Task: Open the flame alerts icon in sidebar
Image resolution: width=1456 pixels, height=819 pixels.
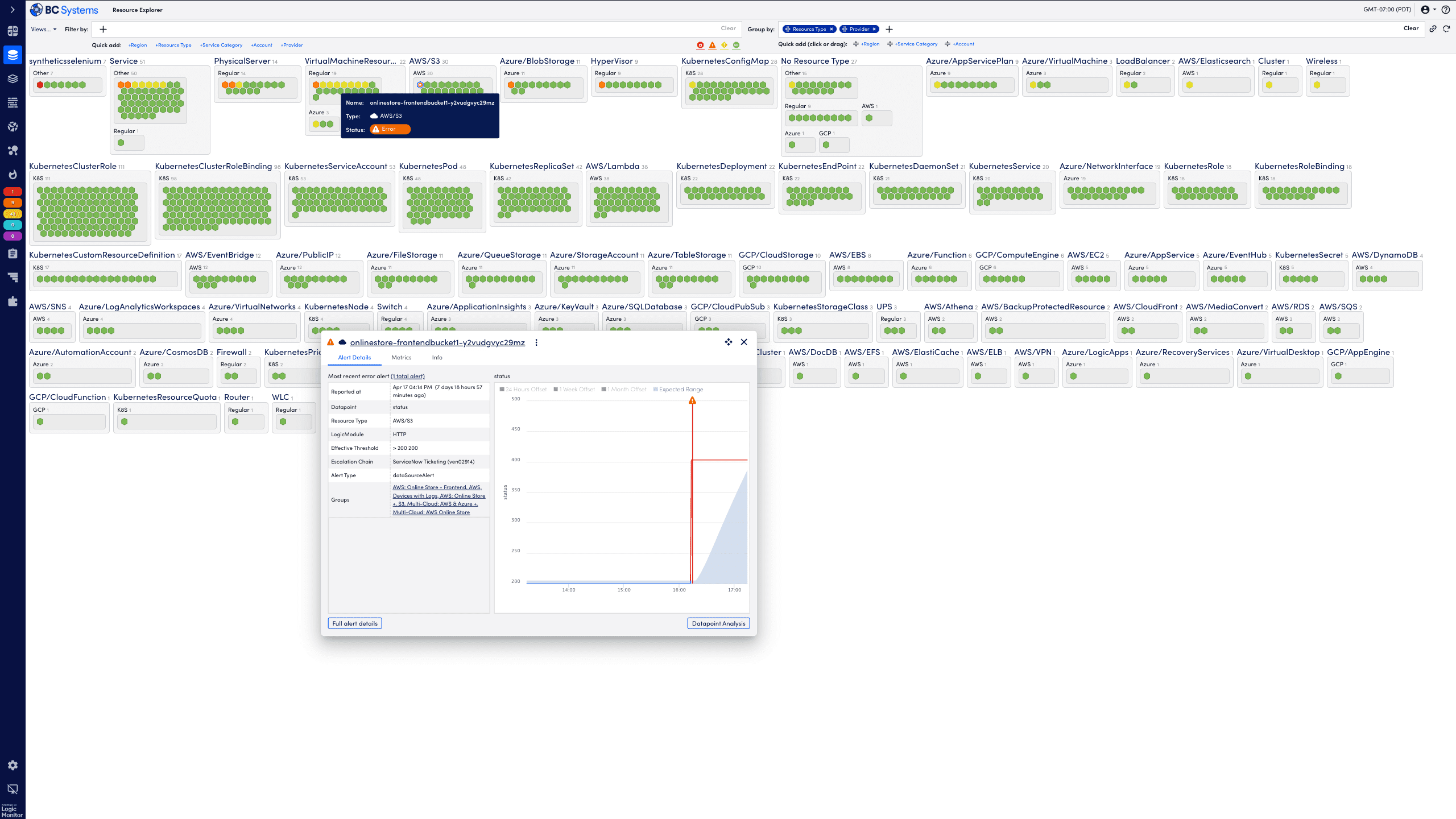Action: [13, 175]
